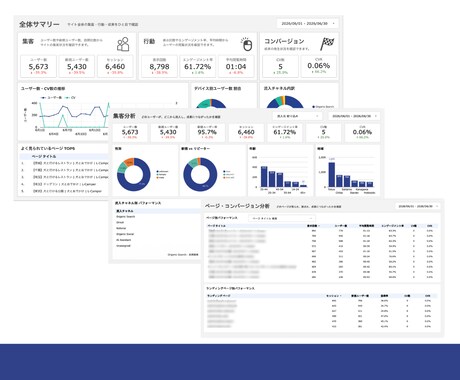Select the 0.06% CVR scorecard in 全体サマリー
Image resolution: width=460 pixels, height=380 pixels.
coord(319,66)
